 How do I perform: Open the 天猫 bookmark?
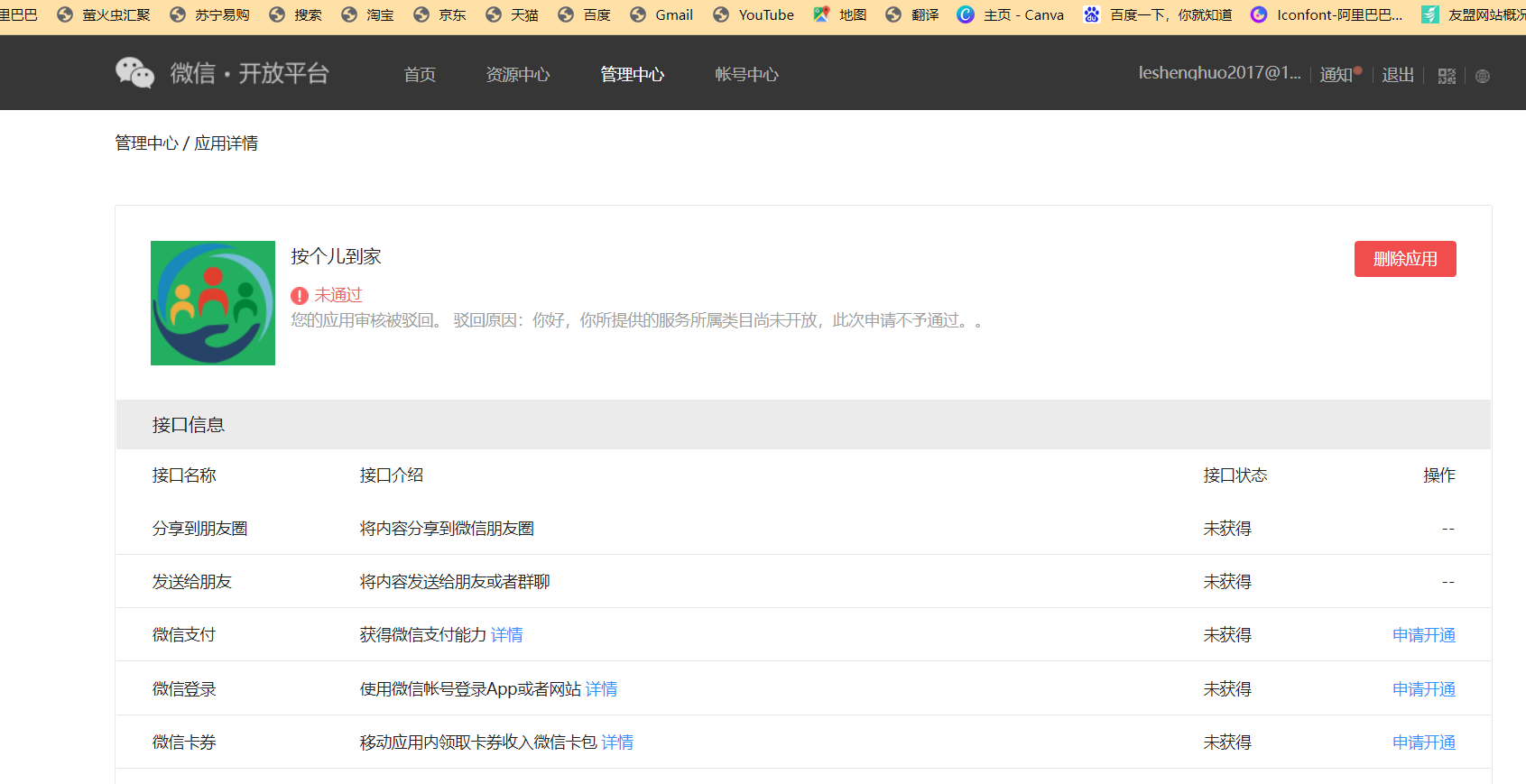512,14
